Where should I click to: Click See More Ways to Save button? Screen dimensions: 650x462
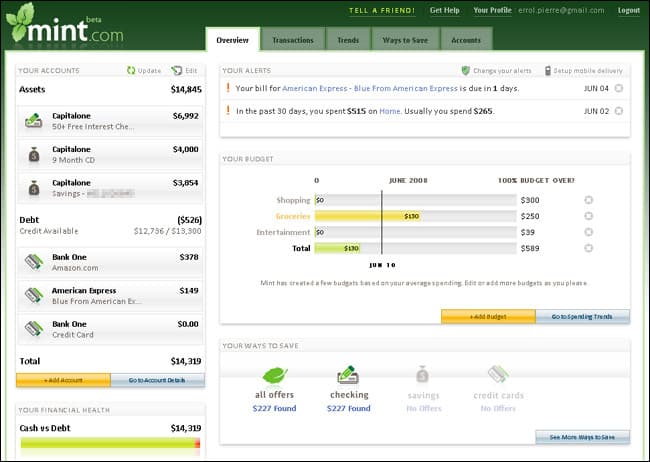[x=582, y=437]
